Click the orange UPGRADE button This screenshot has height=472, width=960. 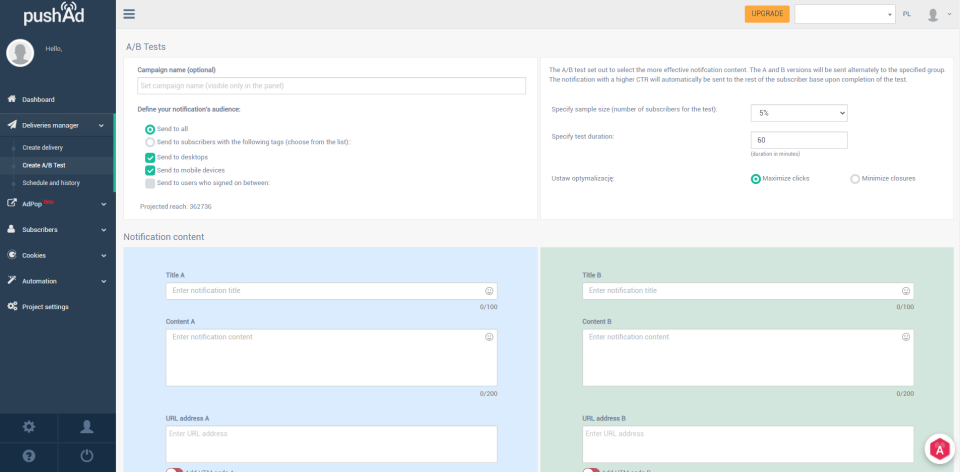(x=767, y=14)
